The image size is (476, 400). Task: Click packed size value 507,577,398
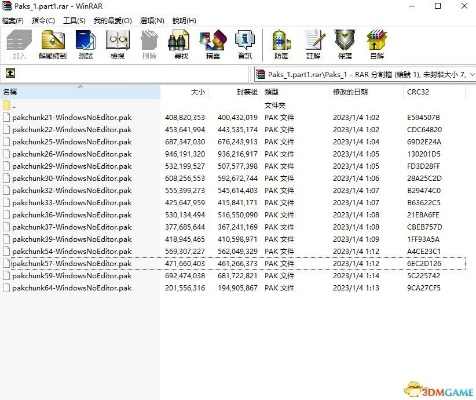(x=237, y=166)
